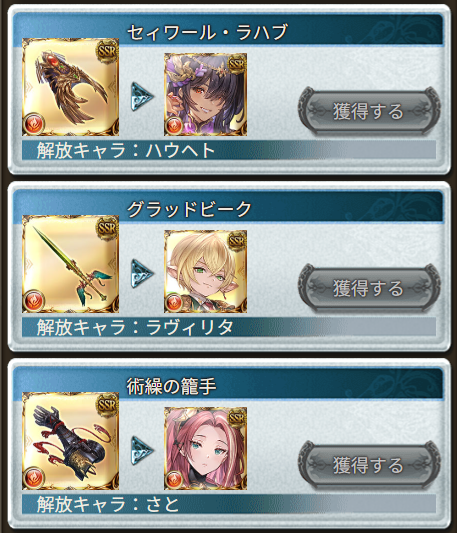Open the ハウヘト character portrait
This screenshot has width=457, height=533.
(x=205, y=94)
